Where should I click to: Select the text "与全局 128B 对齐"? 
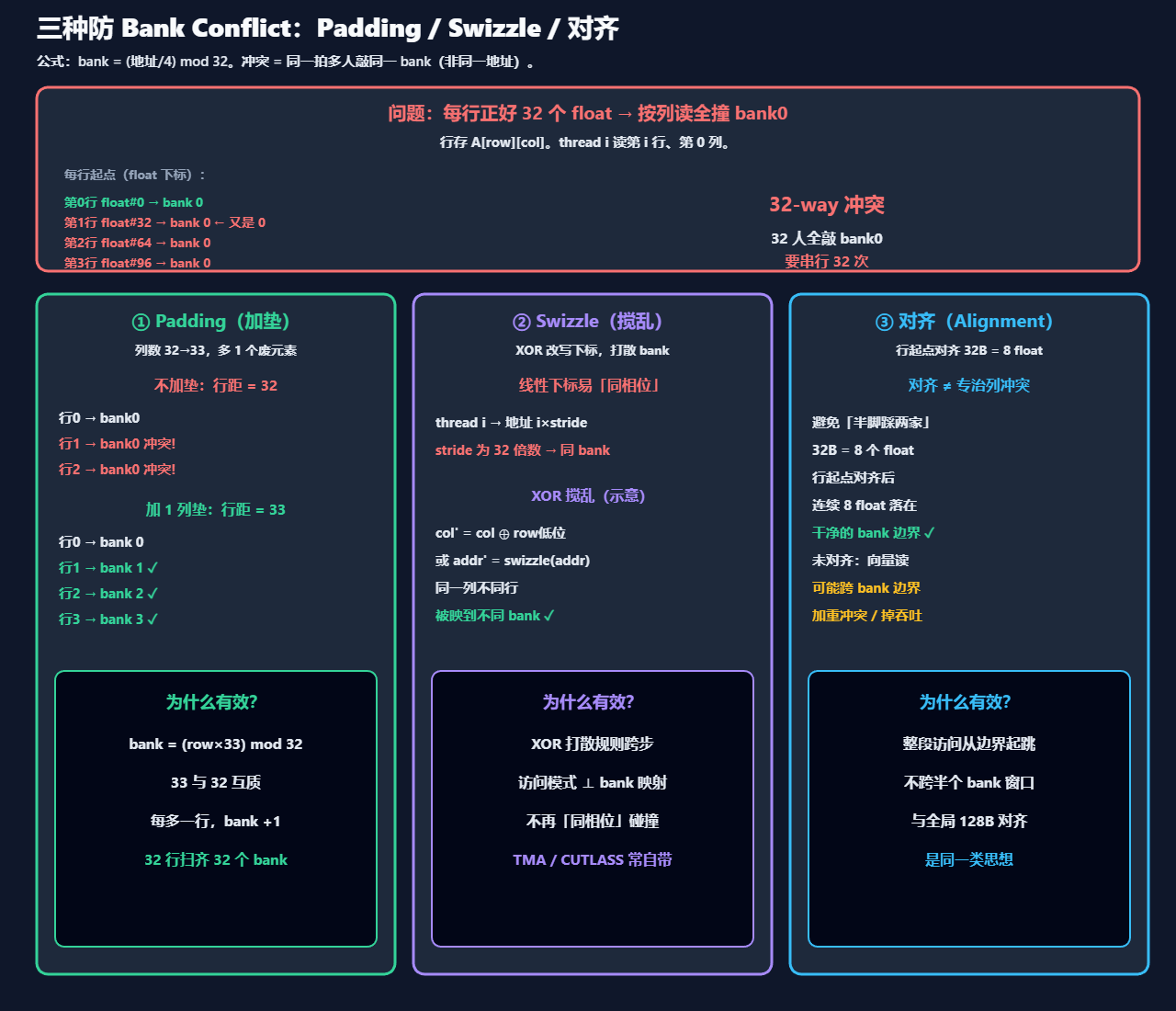pyautogui.click(x=969, y=821)
